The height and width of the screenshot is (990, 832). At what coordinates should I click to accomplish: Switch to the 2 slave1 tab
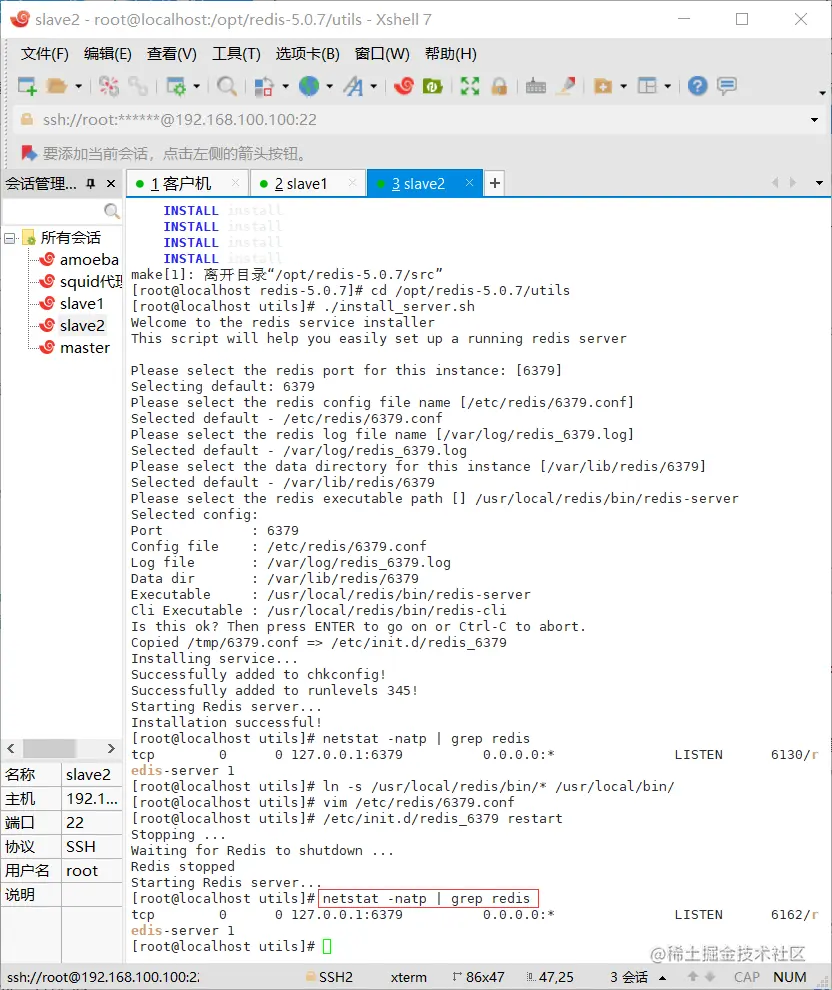(308, 184)
